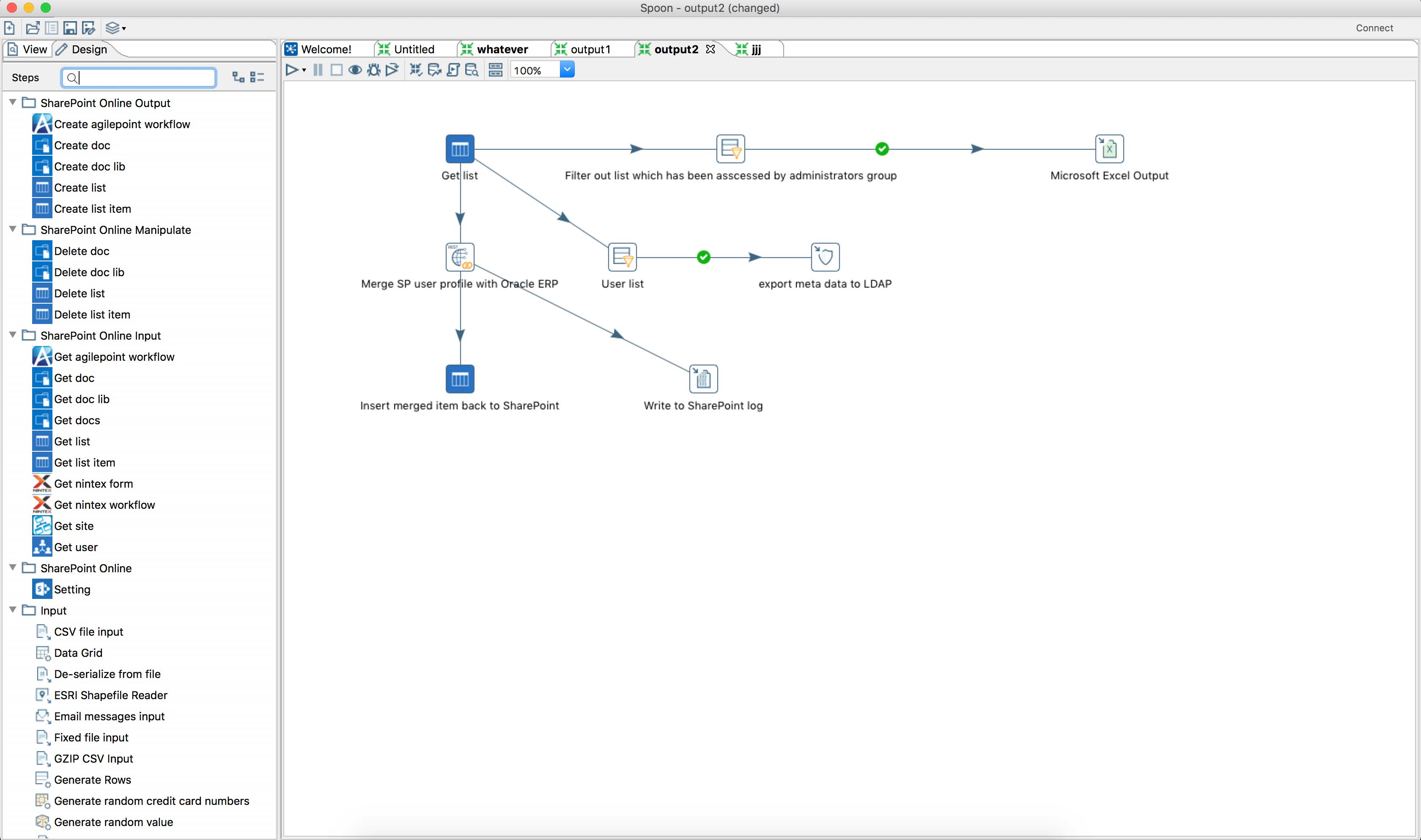Select Insert merged item back node
The image size is (1421, 840).
460,379
